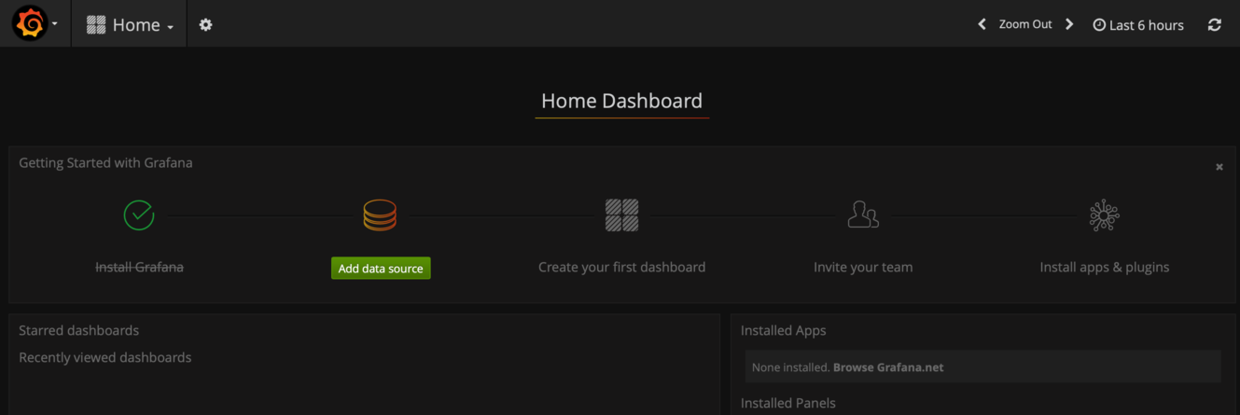Click the struck-through Install Grafana label
This screenshot has height=415, width=1240.
(139, 267)
